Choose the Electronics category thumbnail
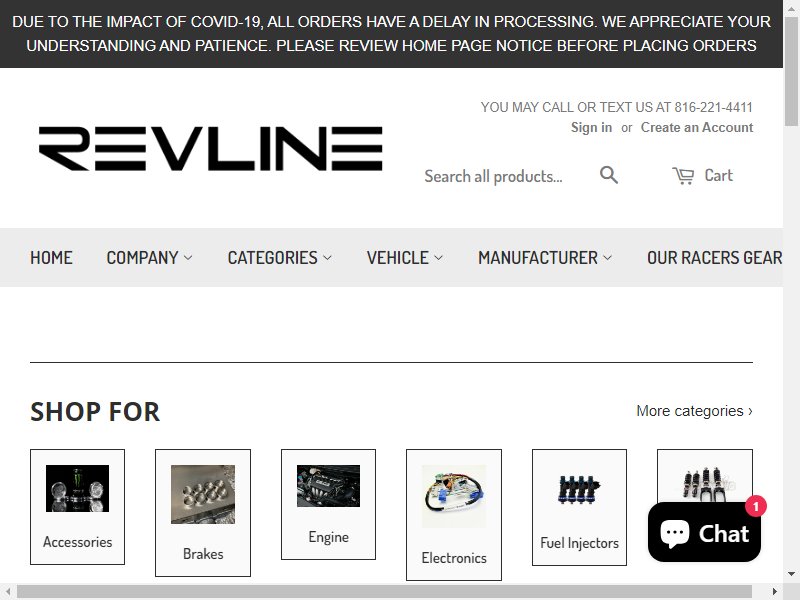 (454, 496)
